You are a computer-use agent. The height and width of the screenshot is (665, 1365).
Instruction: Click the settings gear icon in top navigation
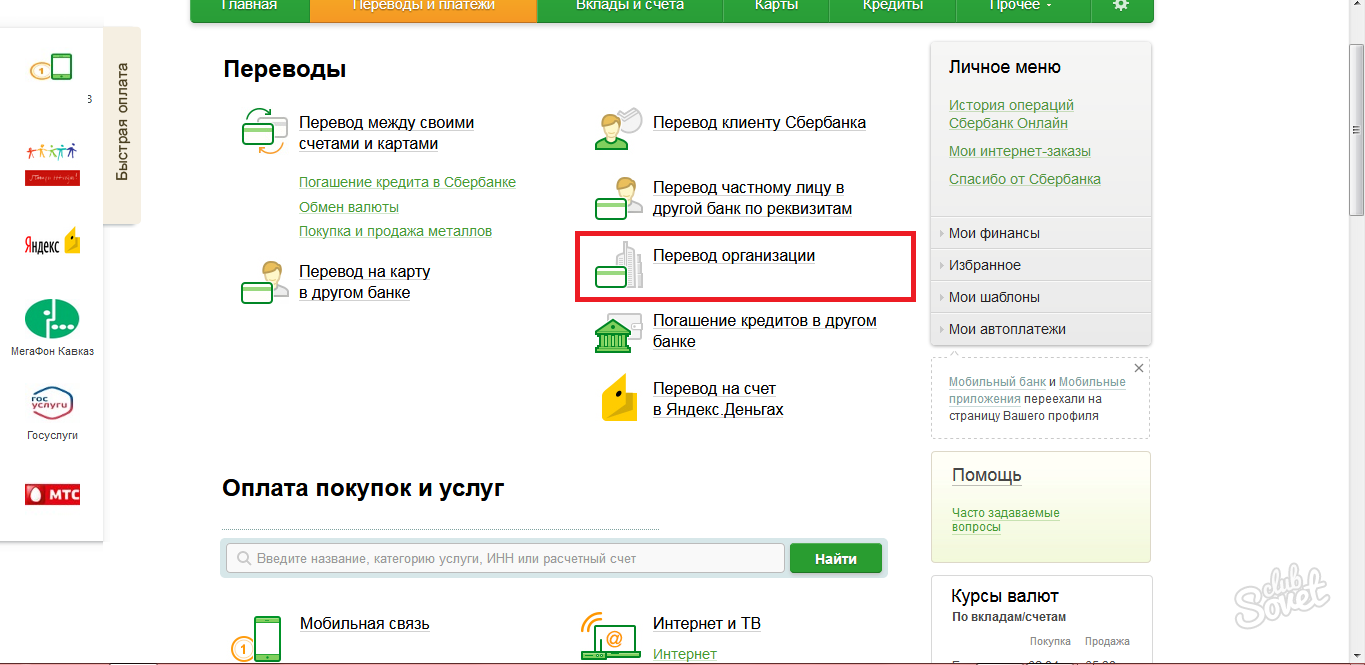click(1121, 6)
